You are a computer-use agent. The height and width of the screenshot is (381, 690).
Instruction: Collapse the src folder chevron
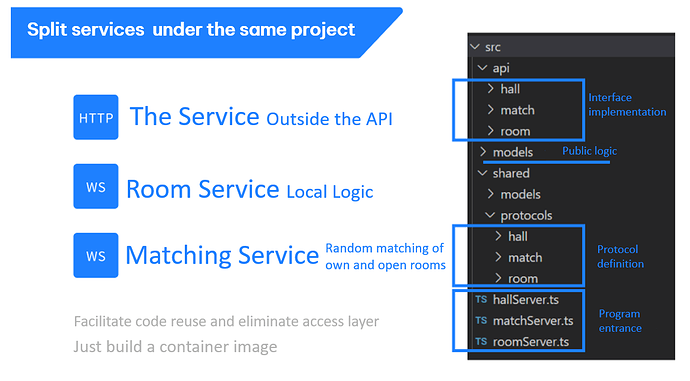pyautogui.click(x=475, y=47)
